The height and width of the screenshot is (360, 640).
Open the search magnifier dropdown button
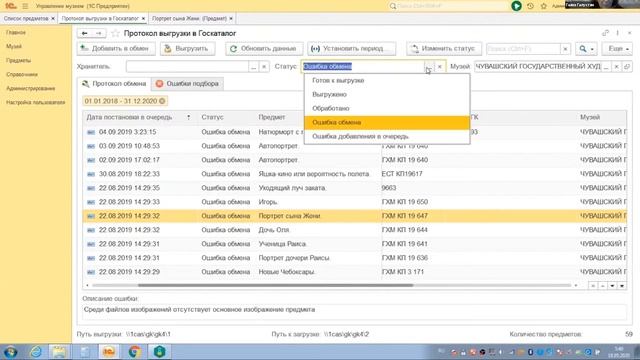pyautogui.click(x=587, y=49)
